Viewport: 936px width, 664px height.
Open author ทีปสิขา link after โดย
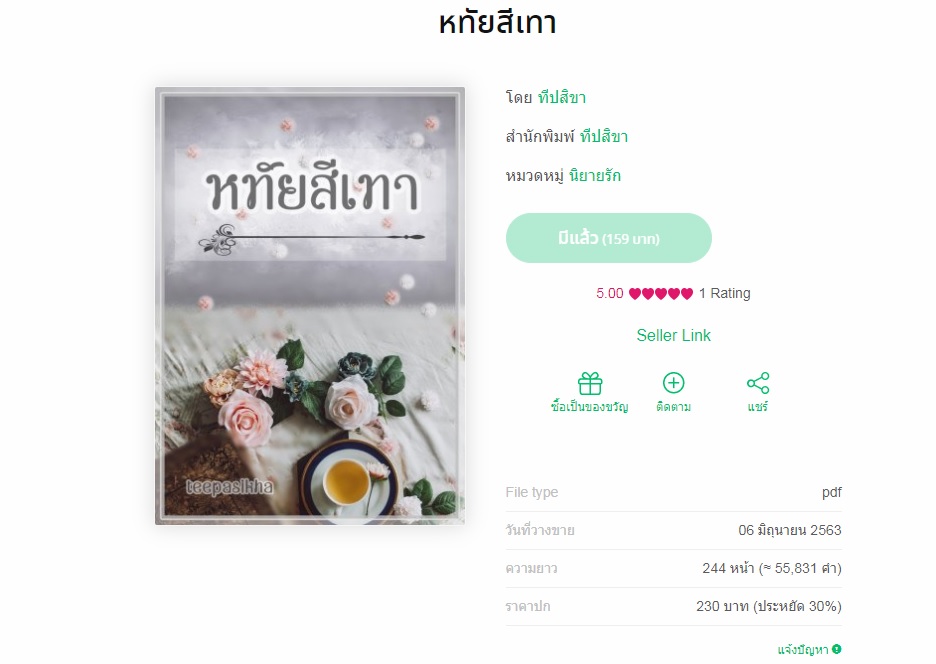coord(562,97)
